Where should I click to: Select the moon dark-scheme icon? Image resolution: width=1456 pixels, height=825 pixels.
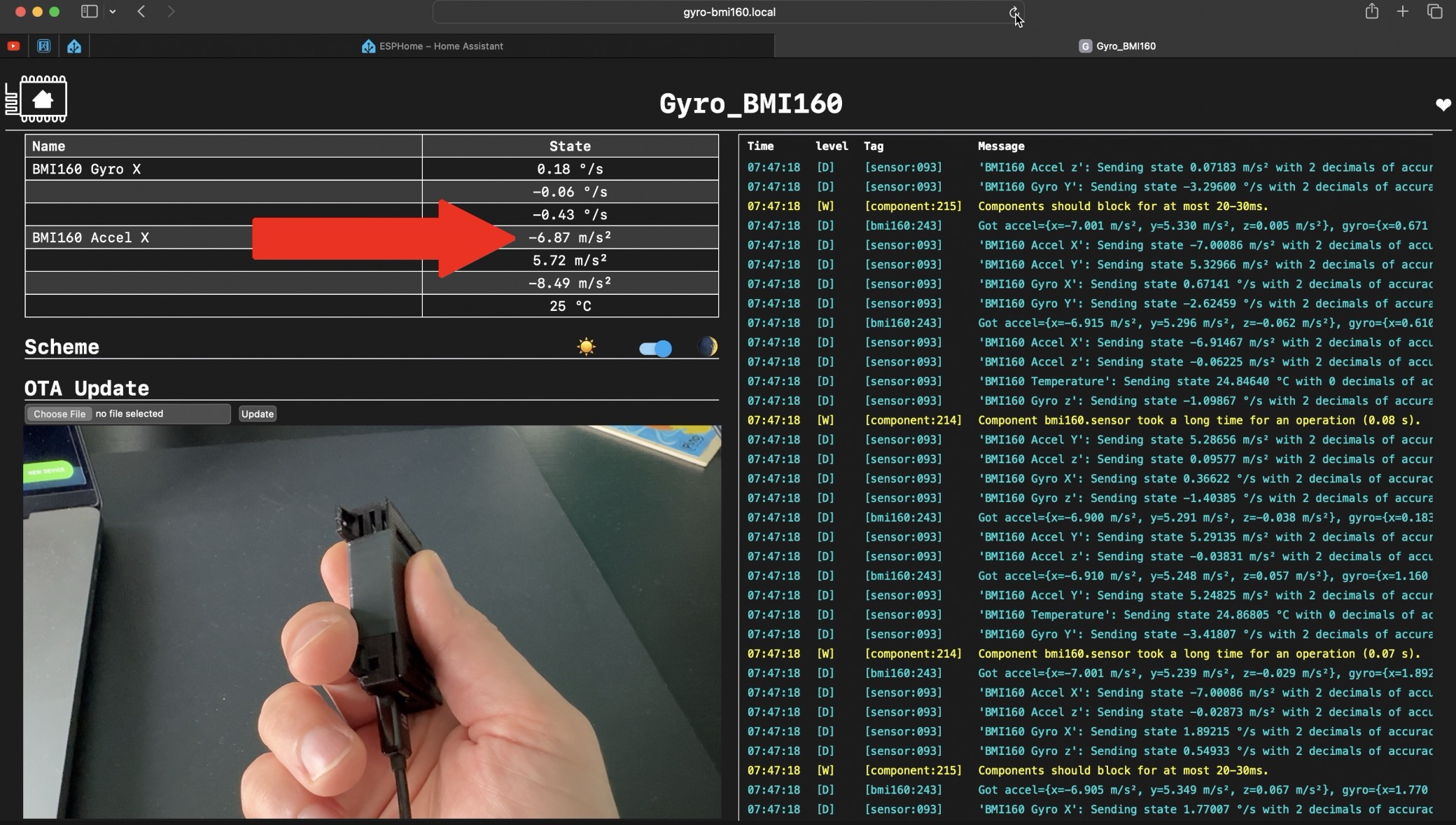click(x=707, y=347)
